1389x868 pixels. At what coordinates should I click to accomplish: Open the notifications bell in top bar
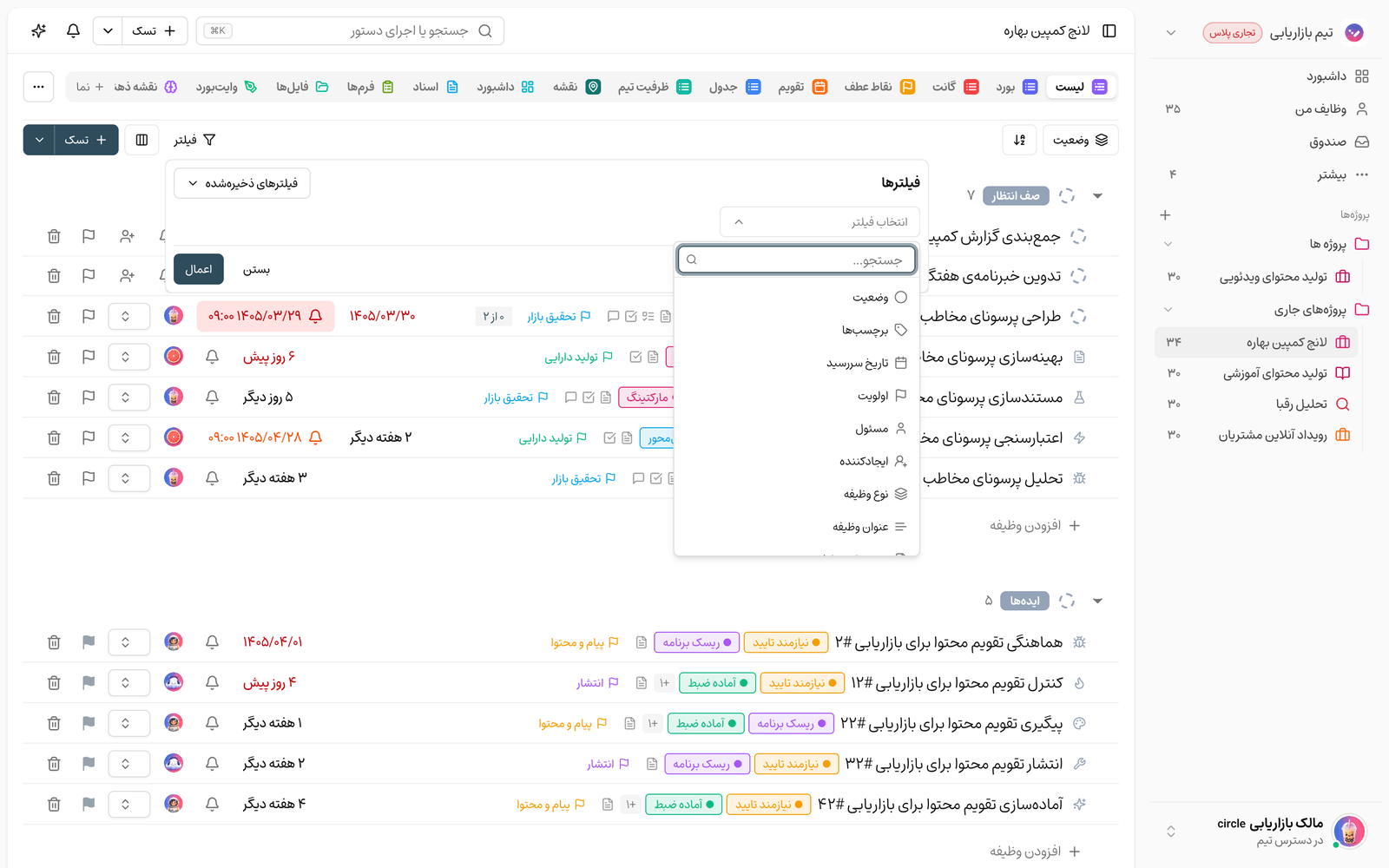click(73, 31)
